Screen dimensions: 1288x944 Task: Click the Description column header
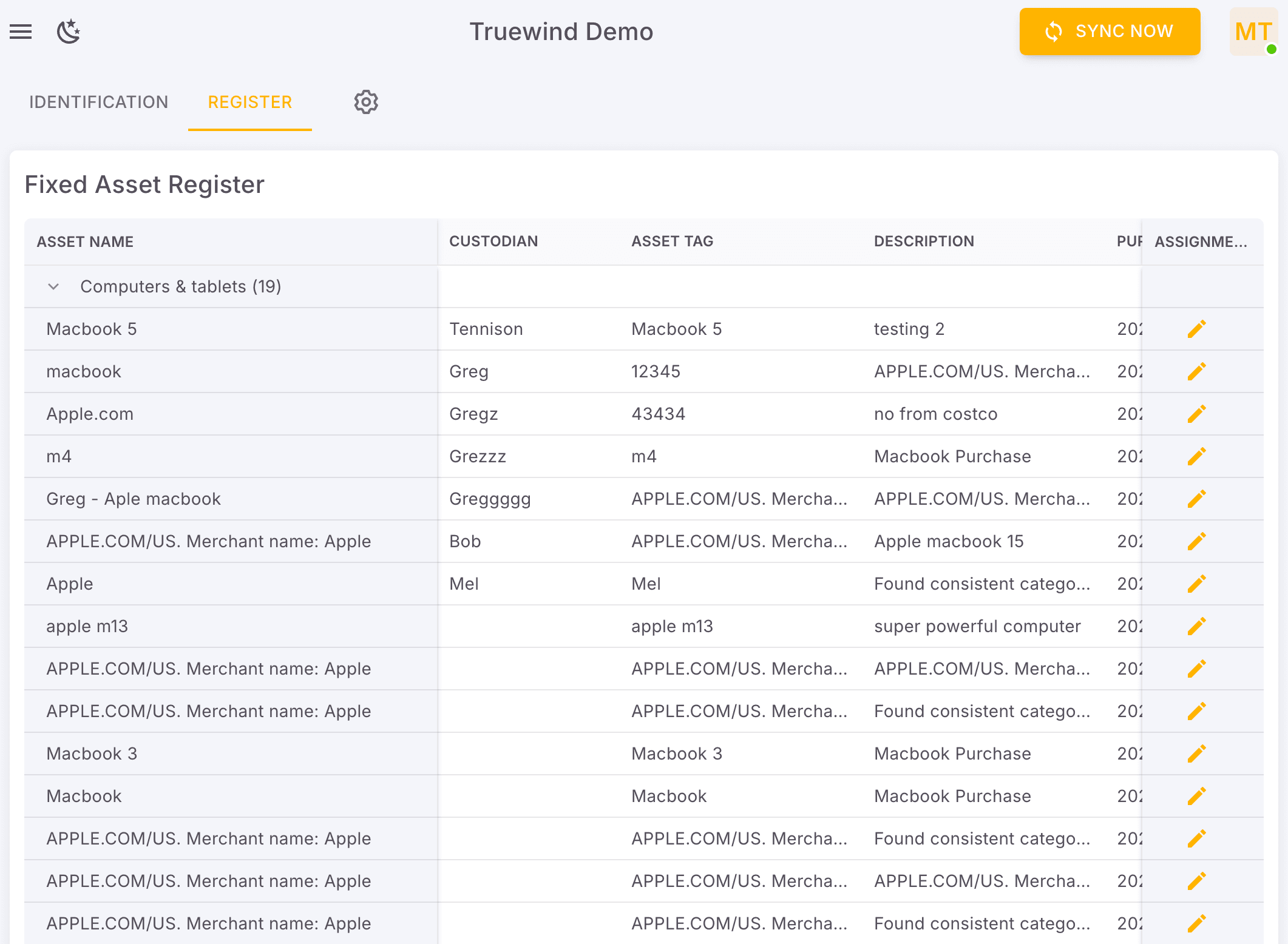pos(924,241)
